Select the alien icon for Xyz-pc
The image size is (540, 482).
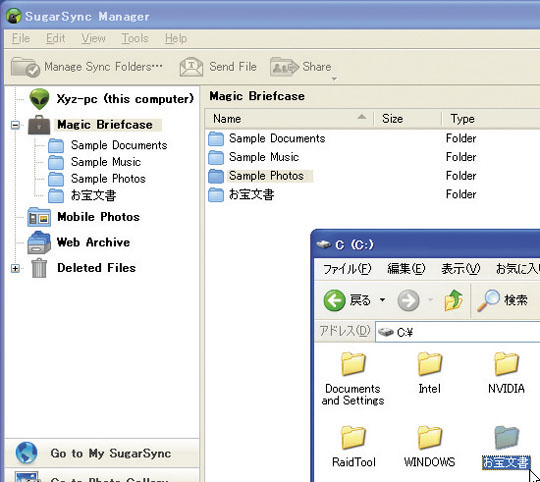(39, 99)
